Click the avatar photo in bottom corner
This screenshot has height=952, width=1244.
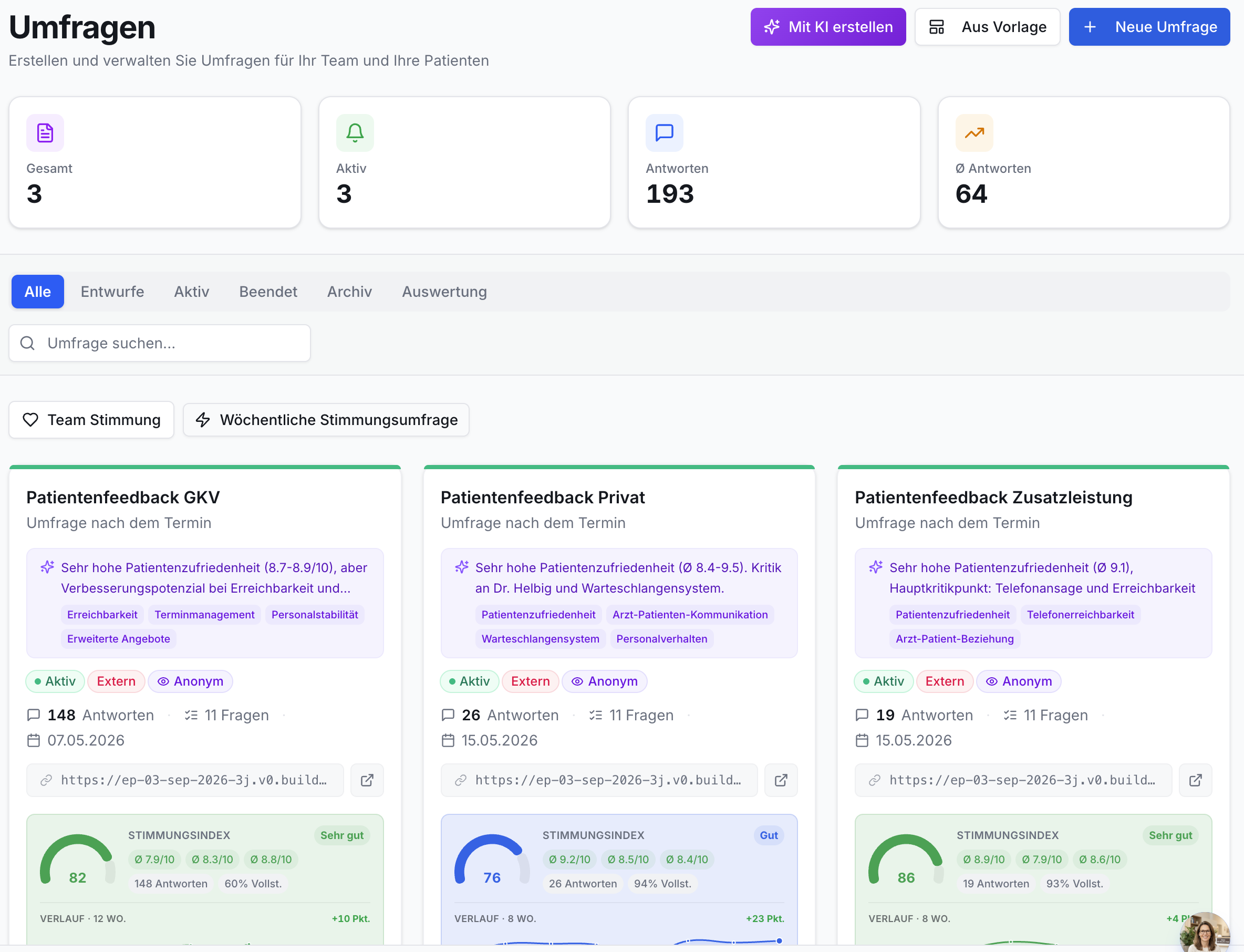[x=1205, y=932]
